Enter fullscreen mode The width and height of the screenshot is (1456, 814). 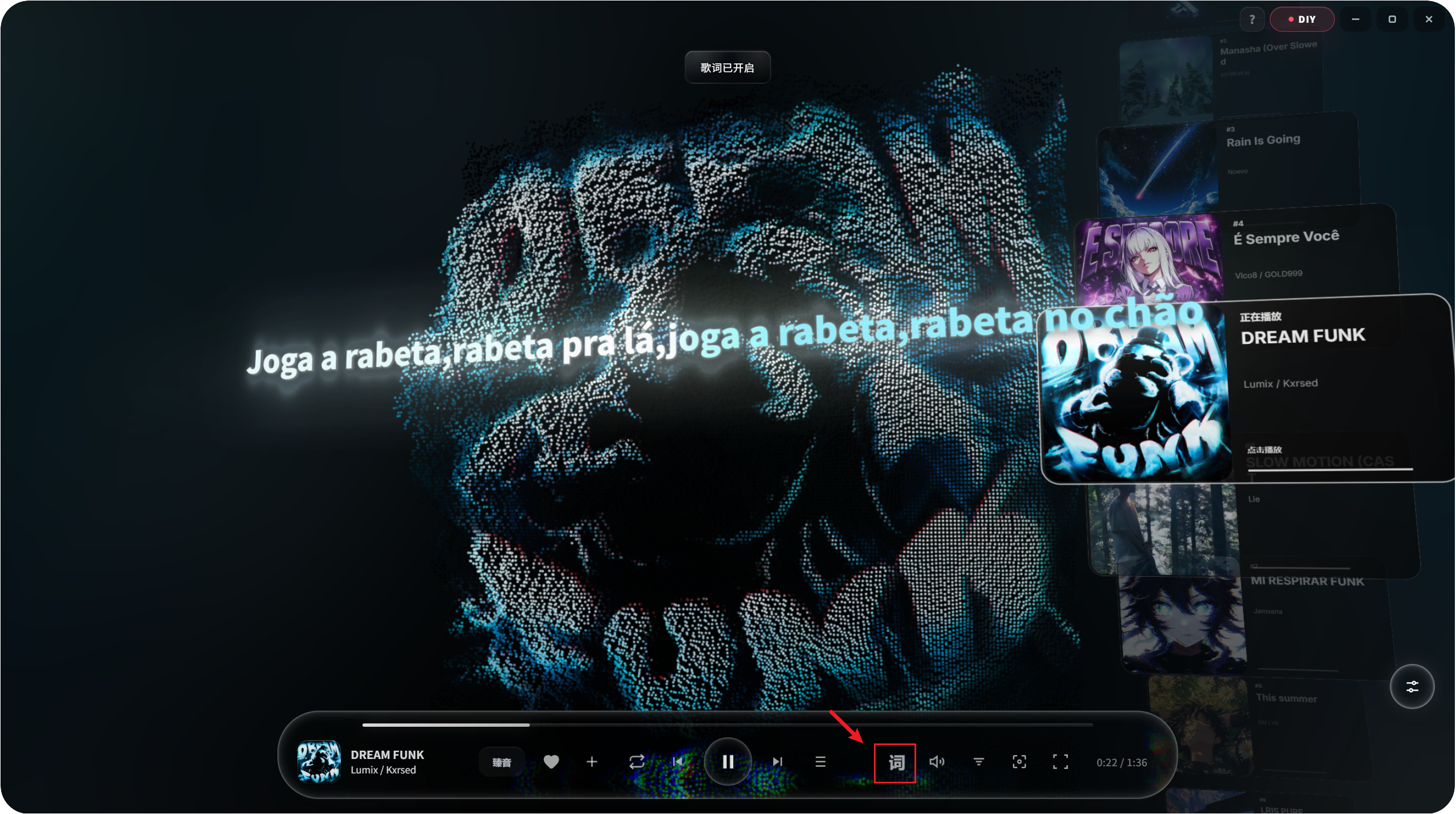click(1060, 762)
